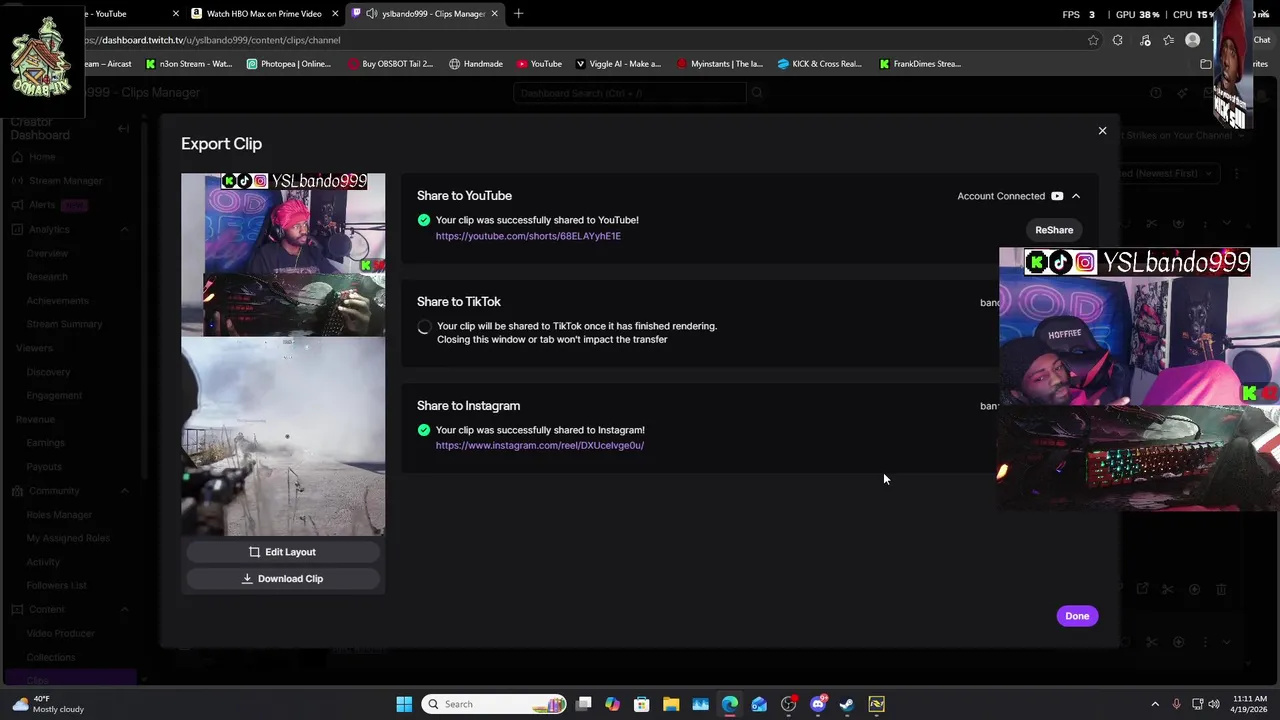Open Video Producer in the sidebar
Image resolution: width=1280 pixels, height=720 pixels.
pyautogui.click(x=60, y=634)
